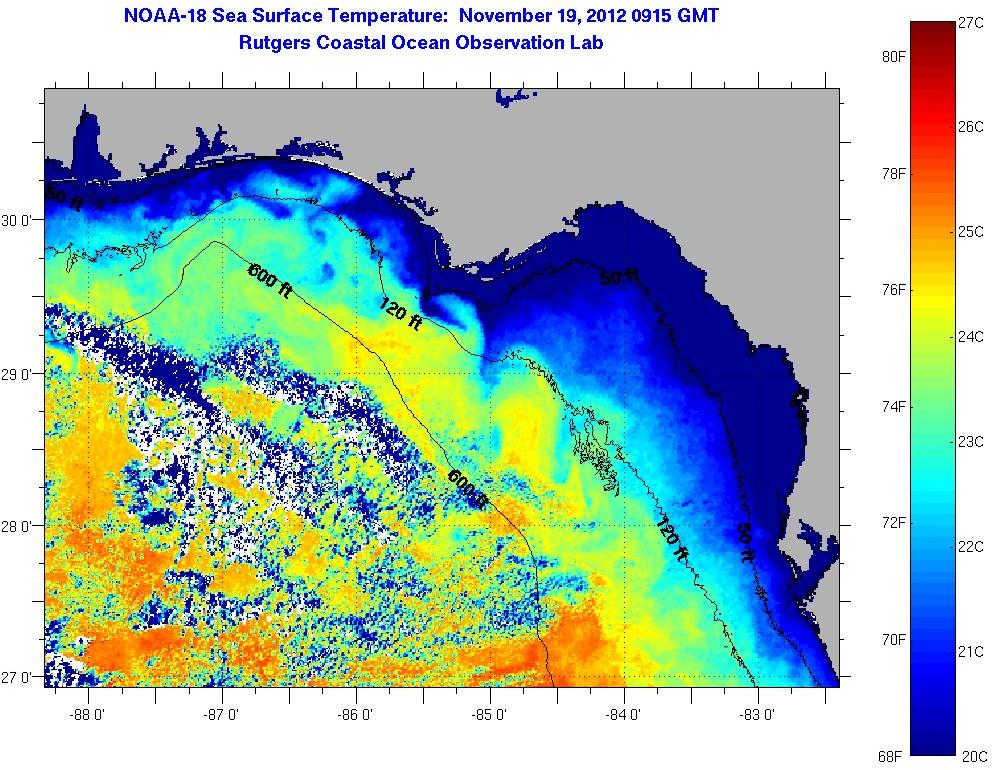Image resolution: width=992 pixels, height=770 pixels.
Task: Click the 30 0' latitude axis label
Action: coord(20,220)
